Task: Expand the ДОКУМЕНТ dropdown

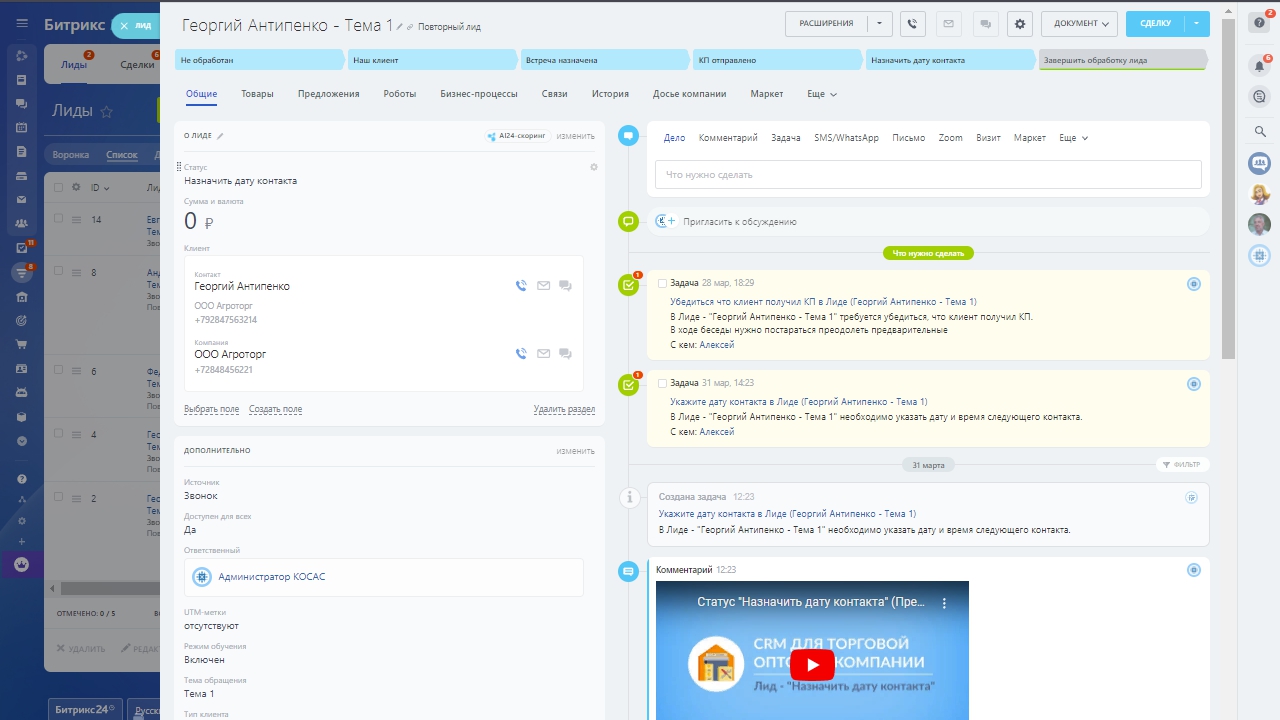Action: click(1079, 24)
